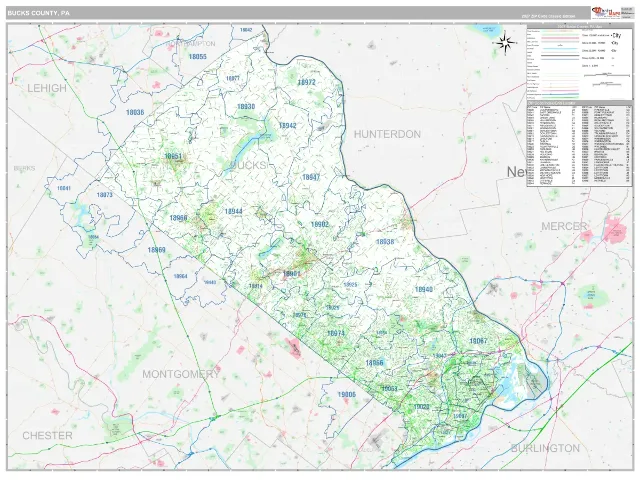
Task: Select ZIP code 19053 label
Action: [389, 388]
